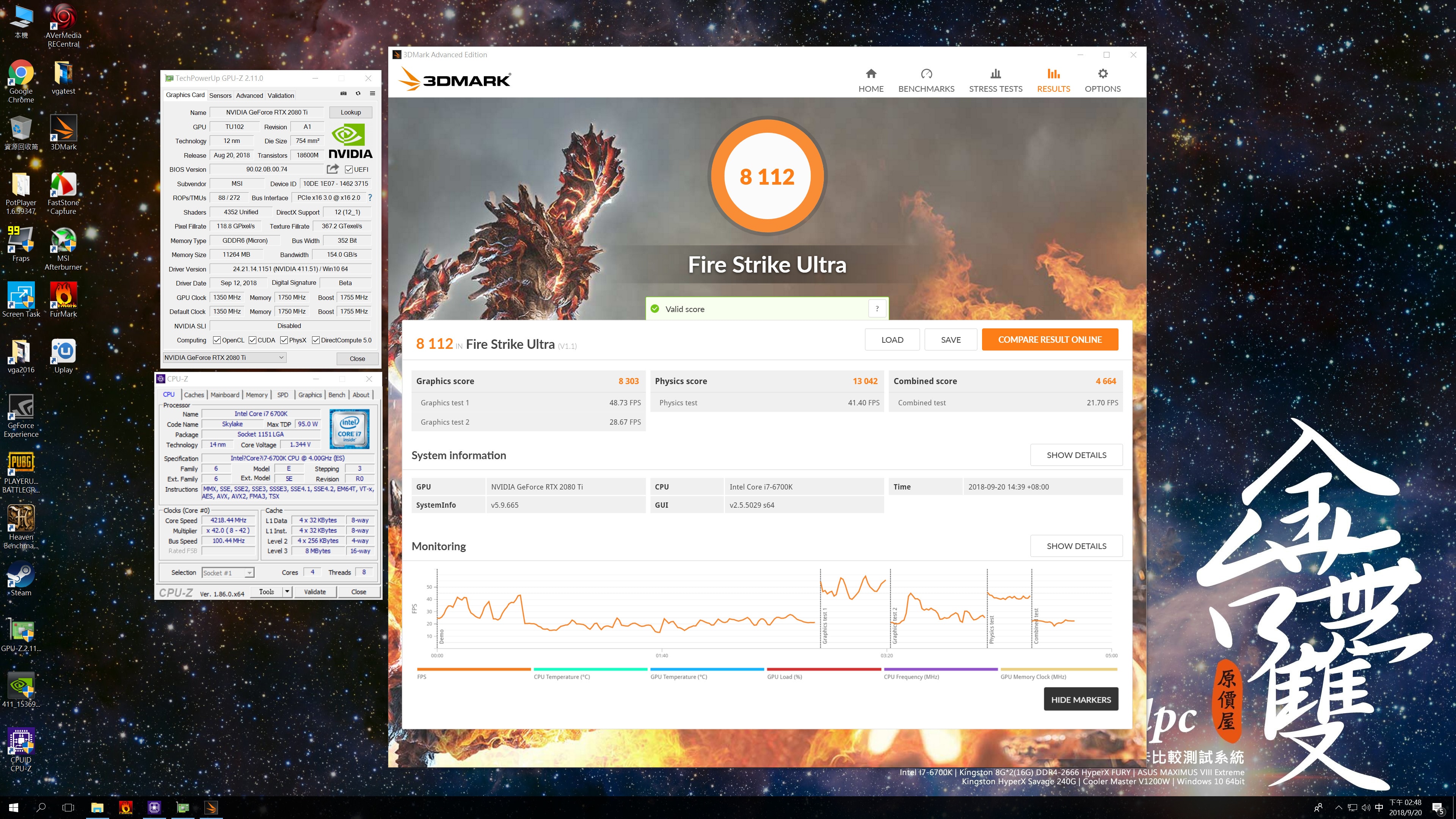
Task: Expand hidden system tray icons chevron
Action: [x=1338, y=807]
